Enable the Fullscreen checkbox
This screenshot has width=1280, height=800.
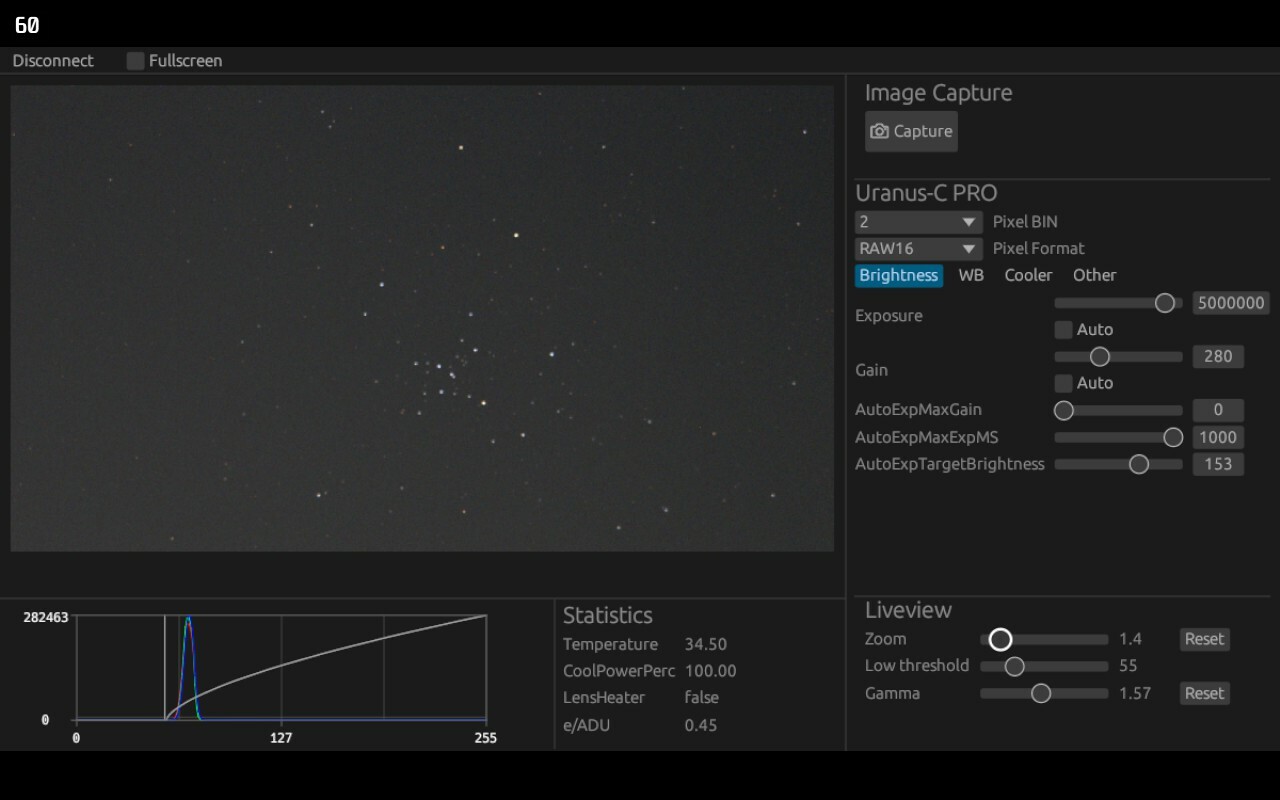(x=134, y=60)
